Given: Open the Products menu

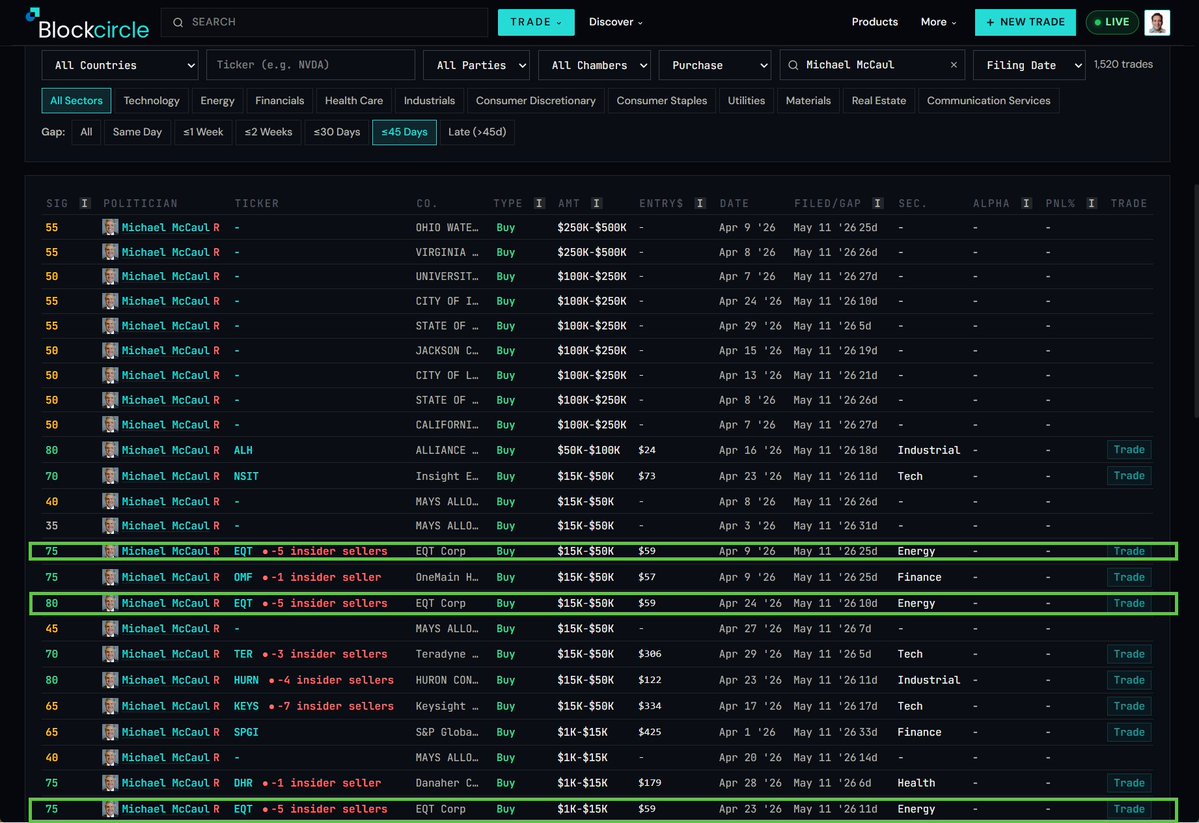Looking at the screenshot, I should pyautogui.click(x=875, y=22).
